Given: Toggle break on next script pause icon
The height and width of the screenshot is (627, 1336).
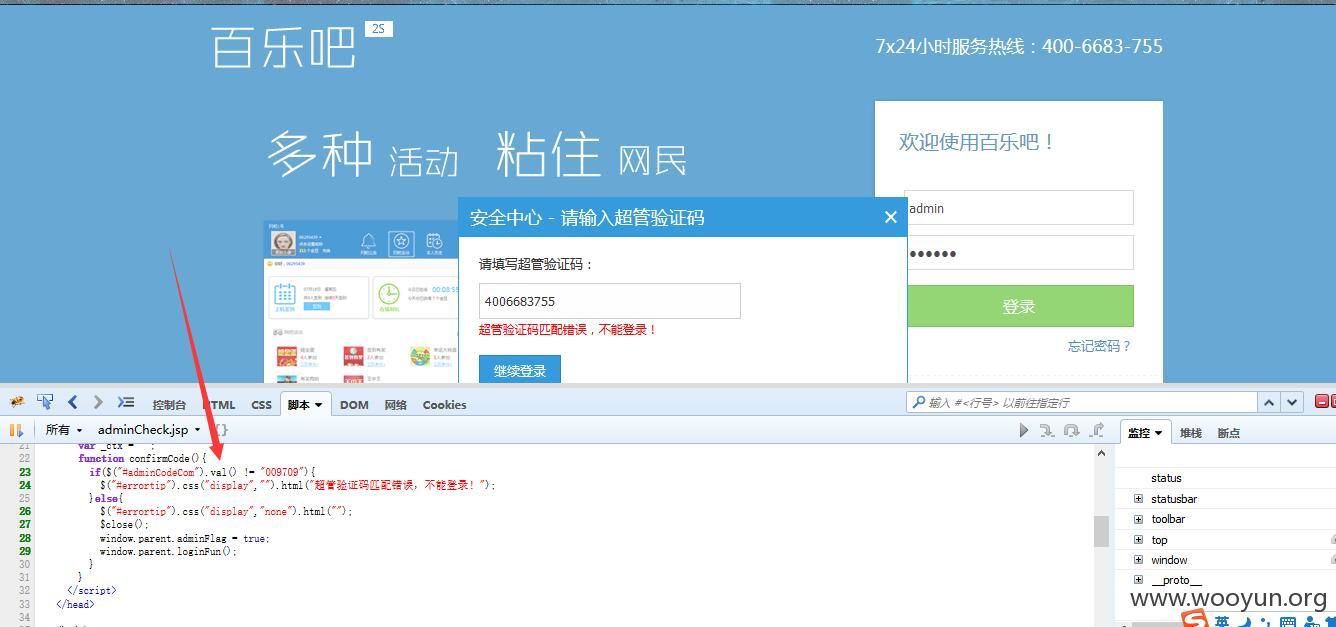Looking at the screenshot, I should (15, 430).
